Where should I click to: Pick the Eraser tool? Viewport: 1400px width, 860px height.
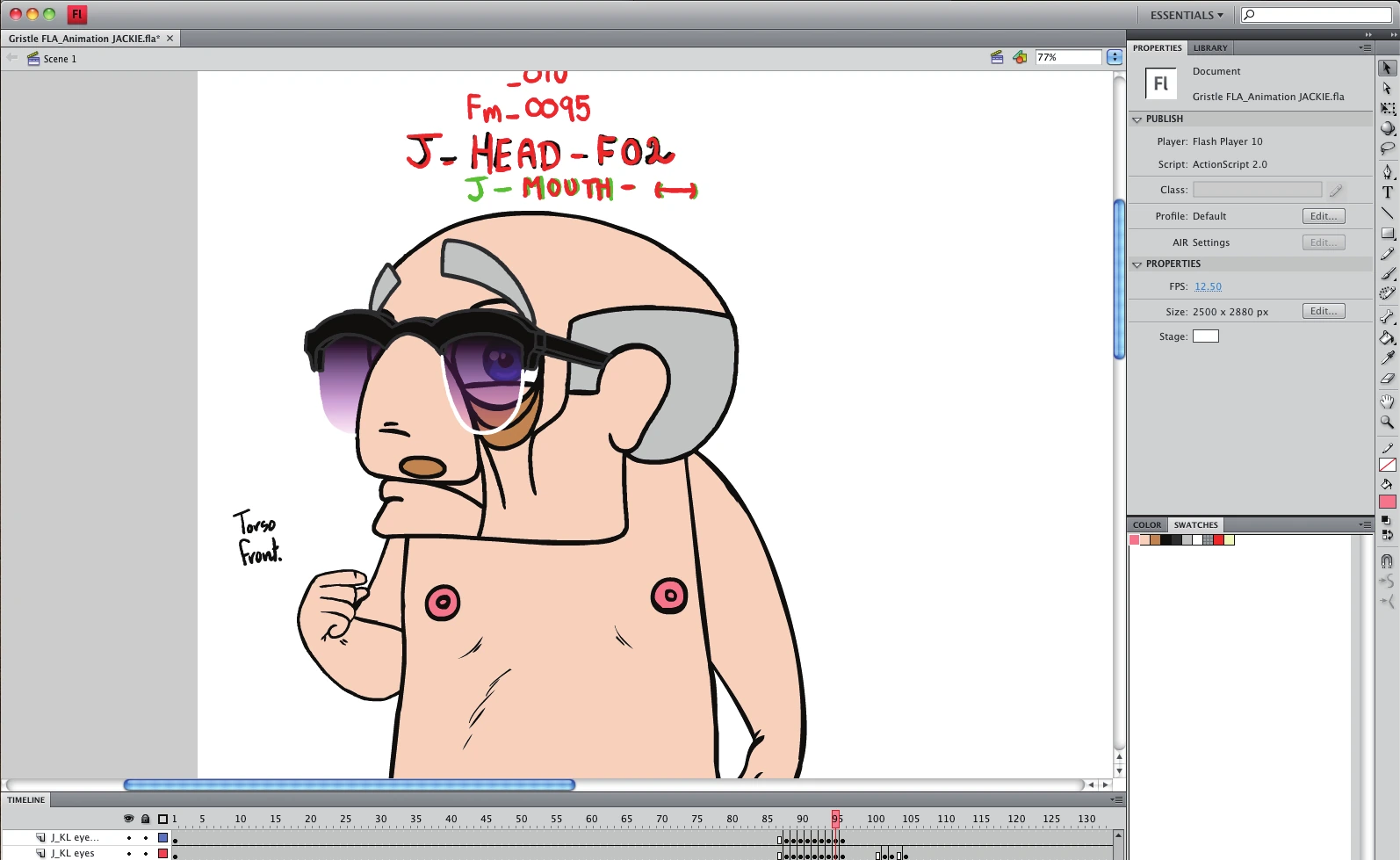coord(1388,379)
